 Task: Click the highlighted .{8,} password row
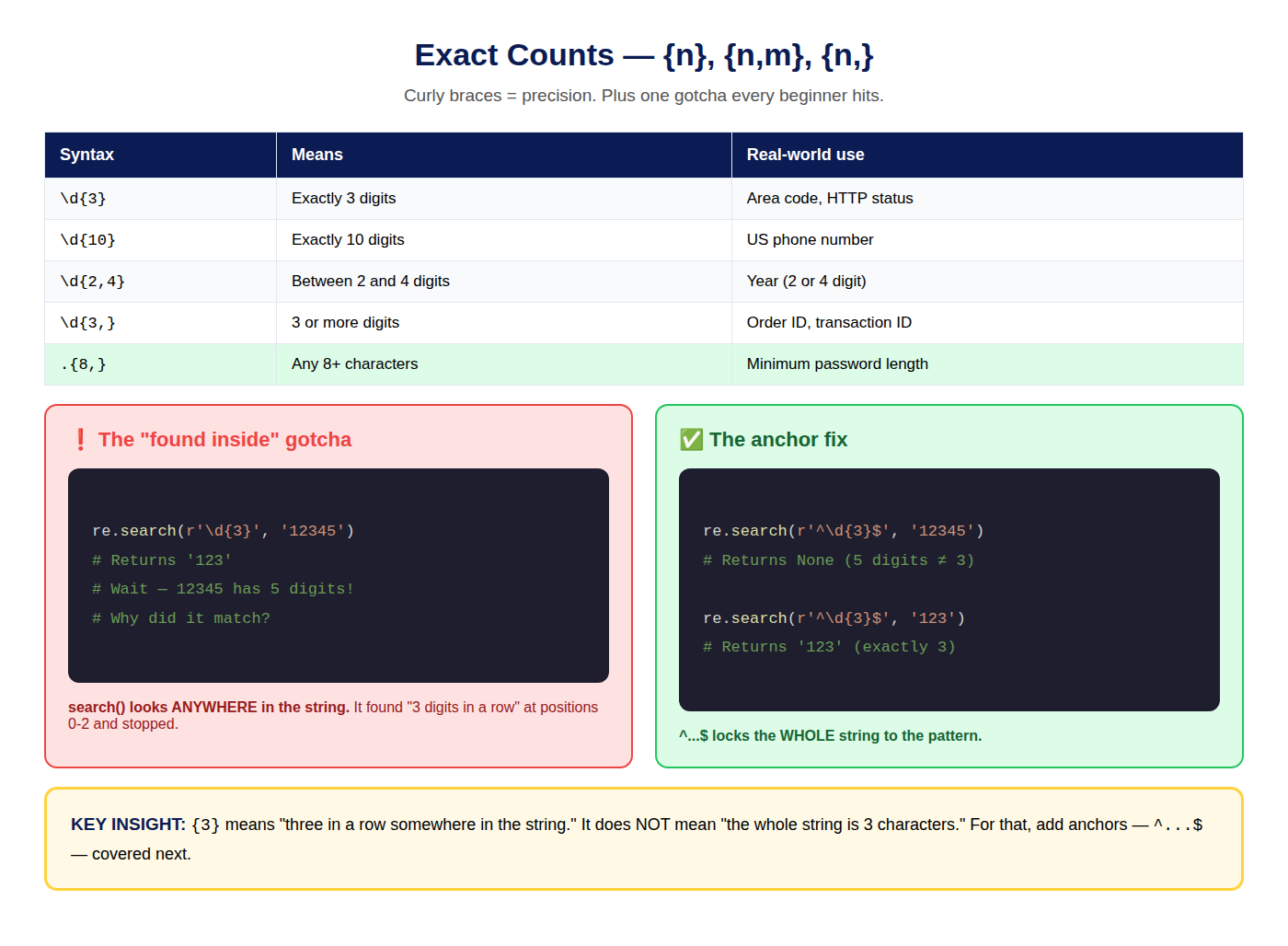point(644,364)
